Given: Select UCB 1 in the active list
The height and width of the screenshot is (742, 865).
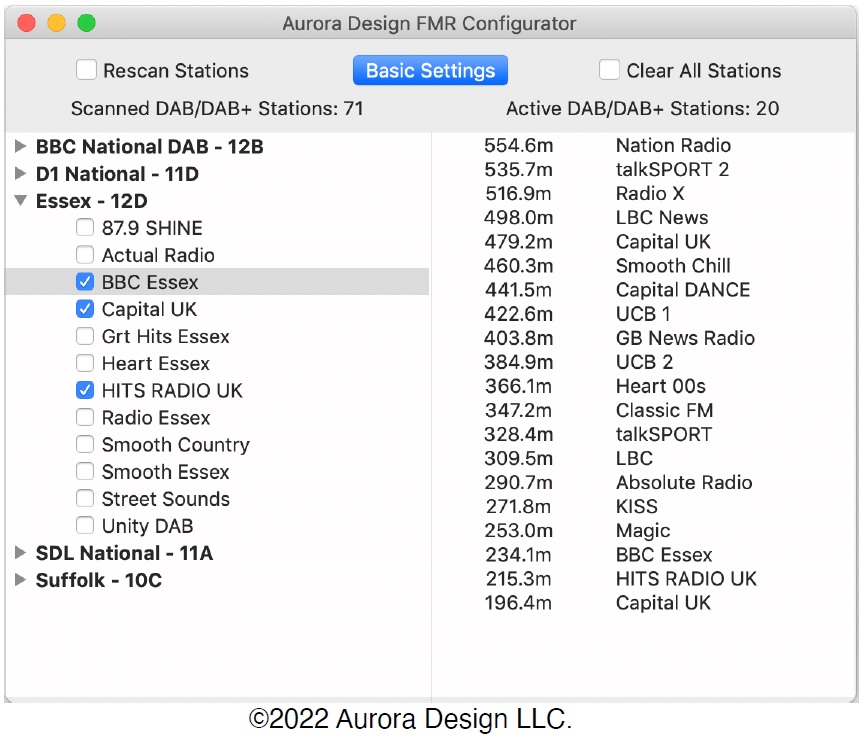Looking at the screenshot, I should point(643,314).
